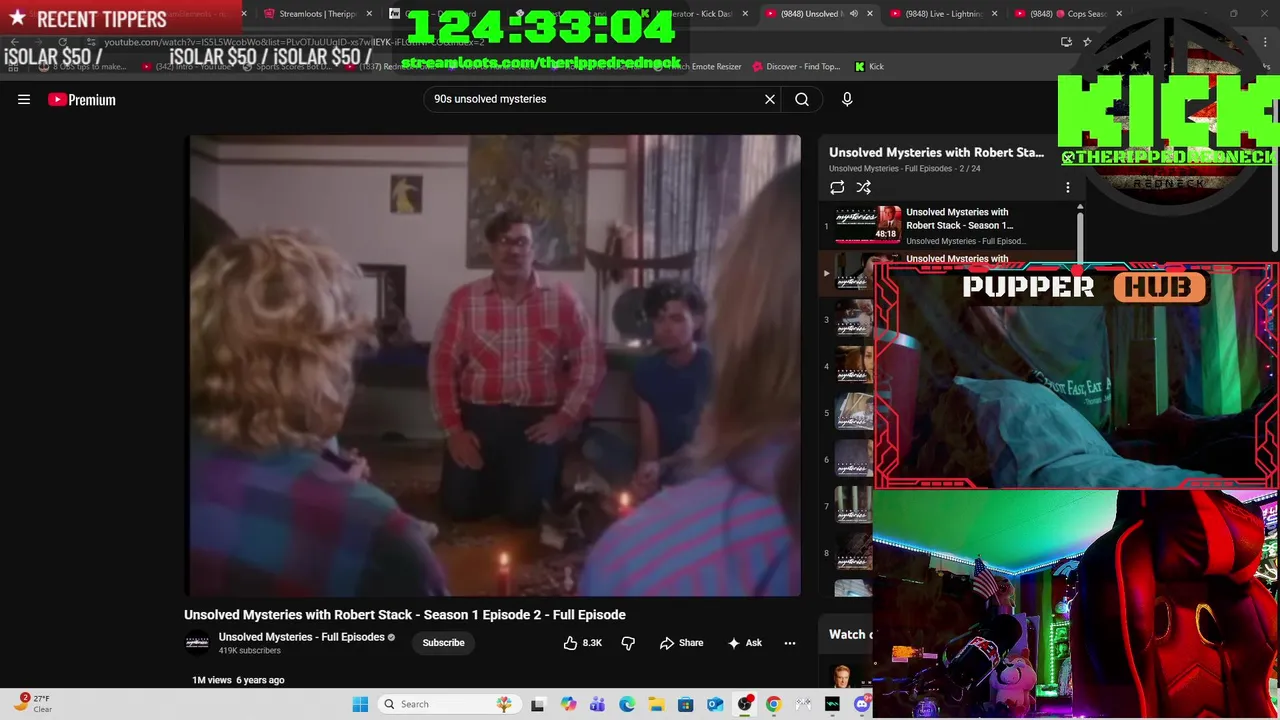Open Windows Start menu

point(360,704)
